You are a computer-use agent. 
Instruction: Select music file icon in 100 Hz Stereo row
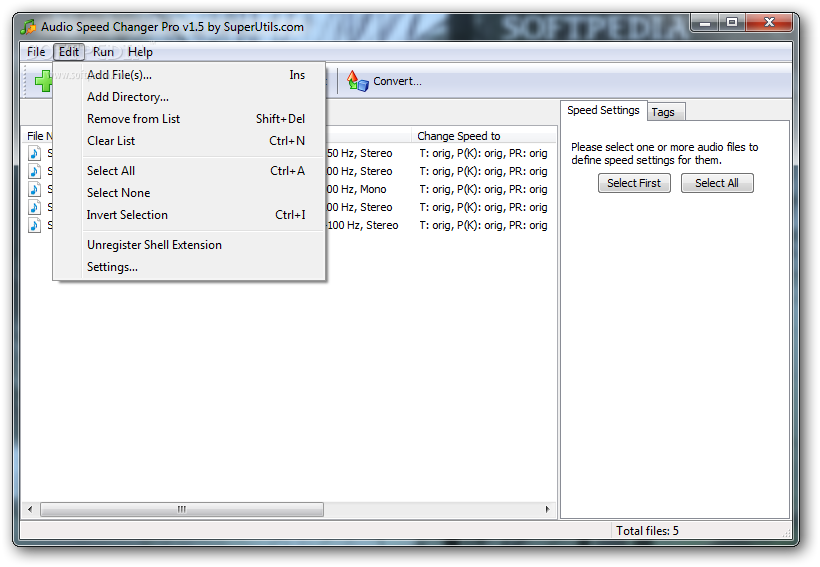click(x=35, y=225)
